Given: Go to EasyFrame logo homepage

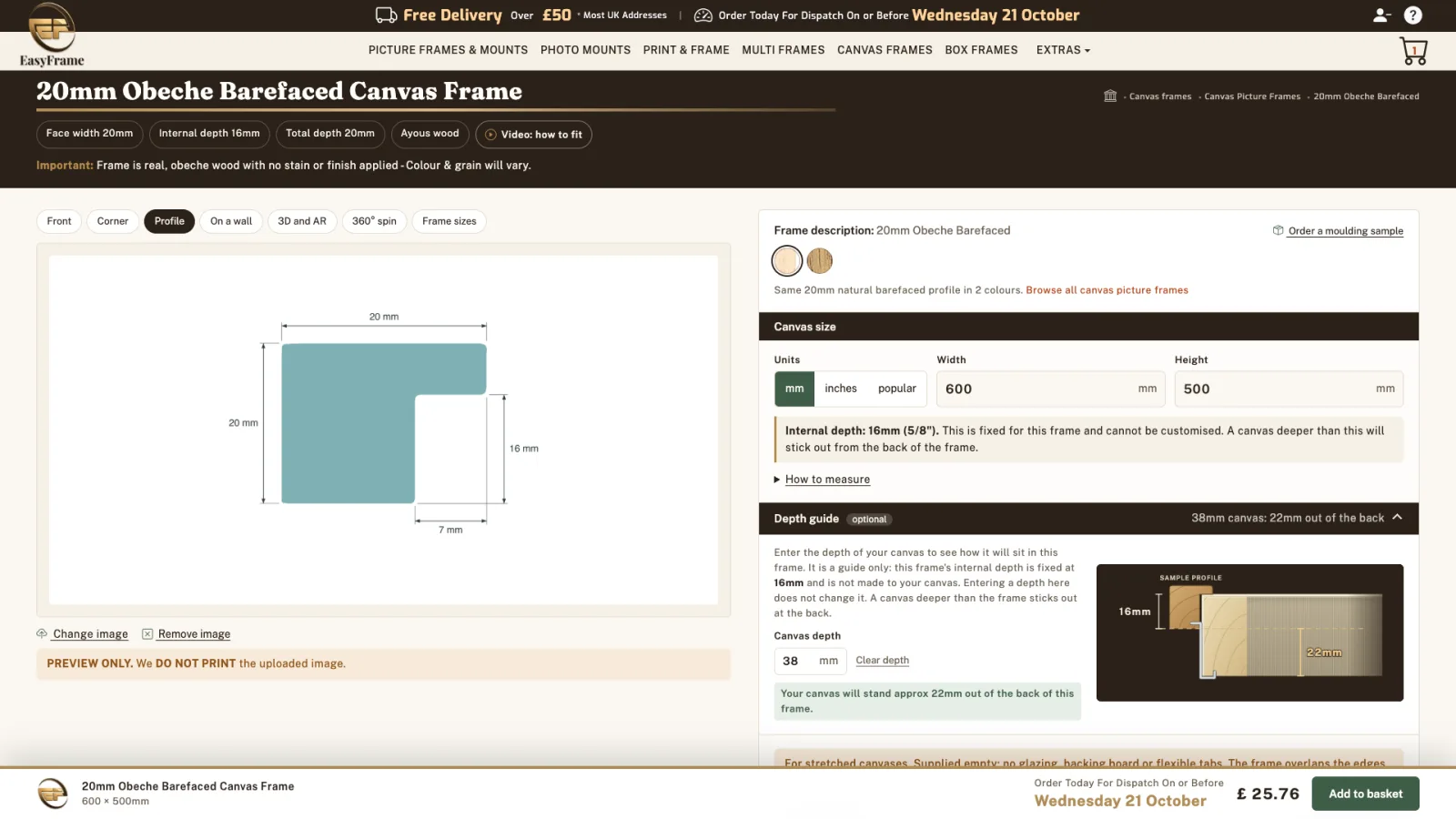Looking at the screenshot, I should tap(52, 35).
